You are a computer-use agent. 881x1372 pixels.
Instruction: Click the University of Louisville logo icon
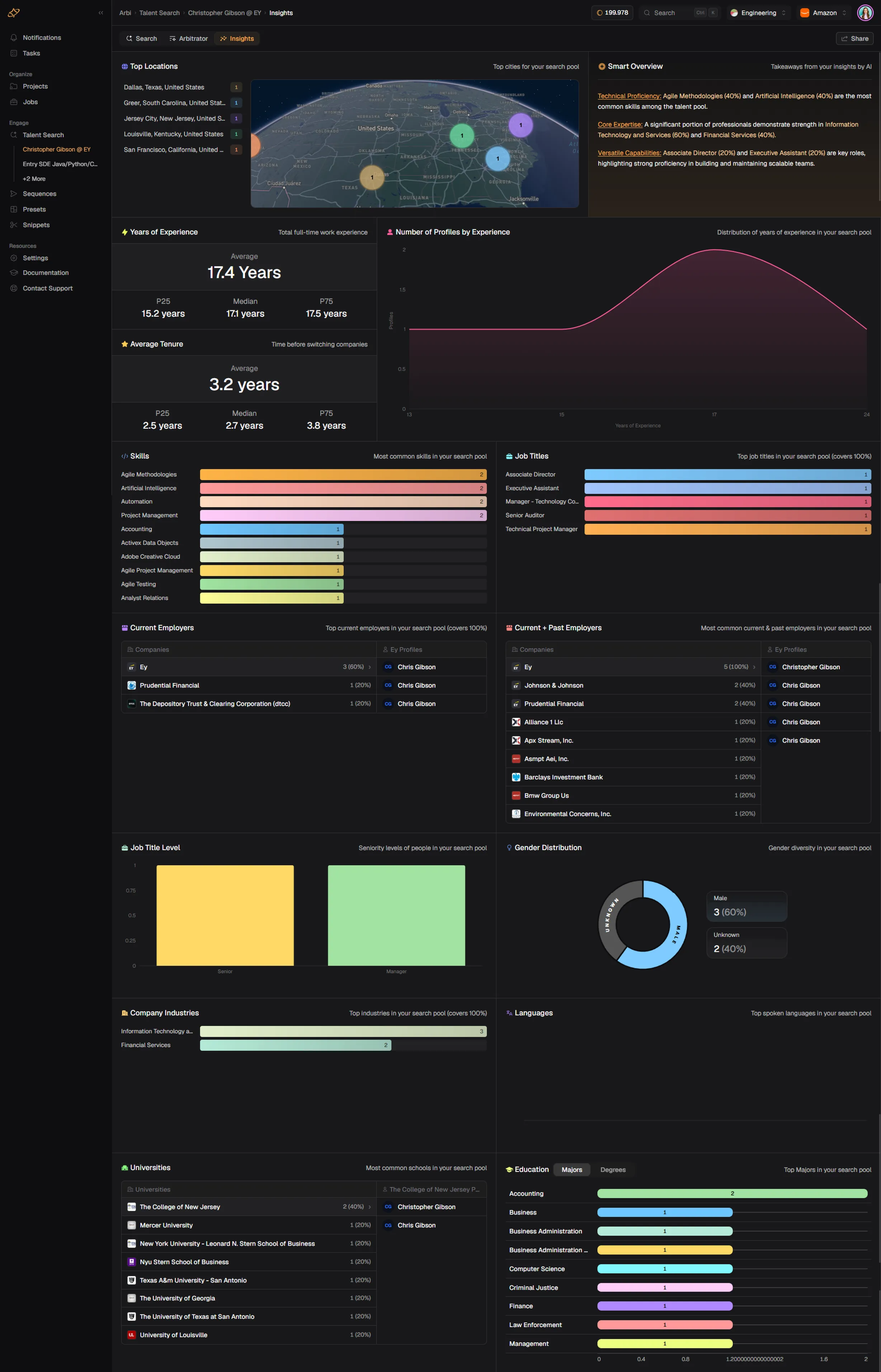click(x=132, y=1335)
